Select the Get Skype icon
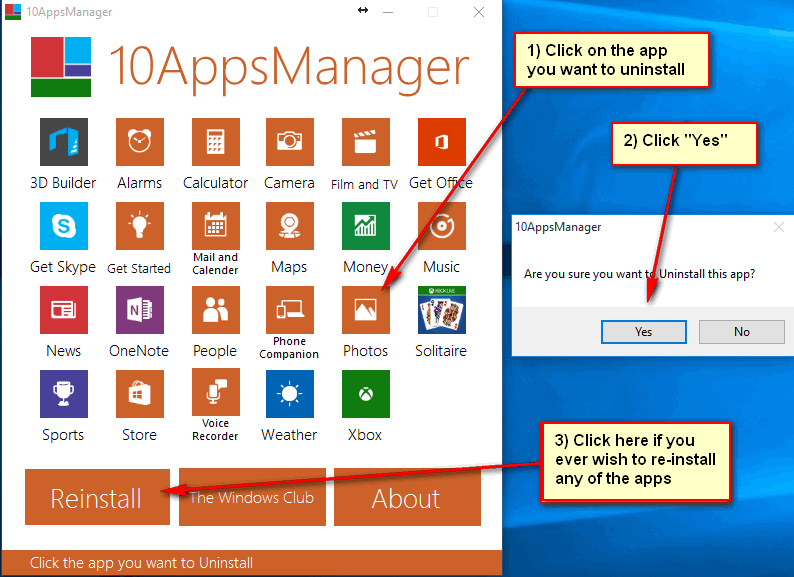This screenshot has width=794, height=577. (64, 226)
